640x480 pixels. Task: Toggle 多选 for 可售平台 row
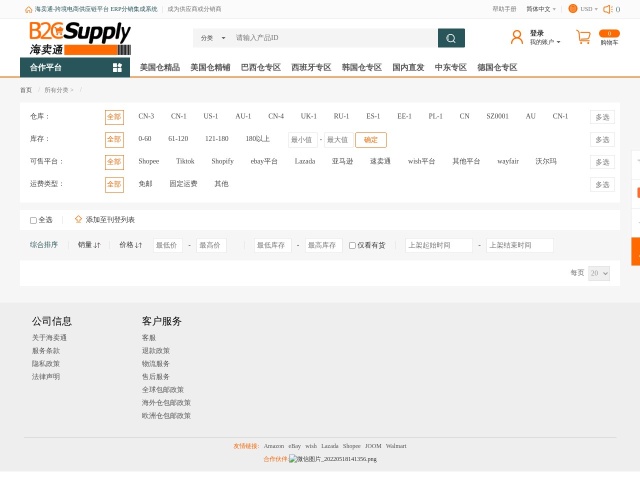(602, 162)
